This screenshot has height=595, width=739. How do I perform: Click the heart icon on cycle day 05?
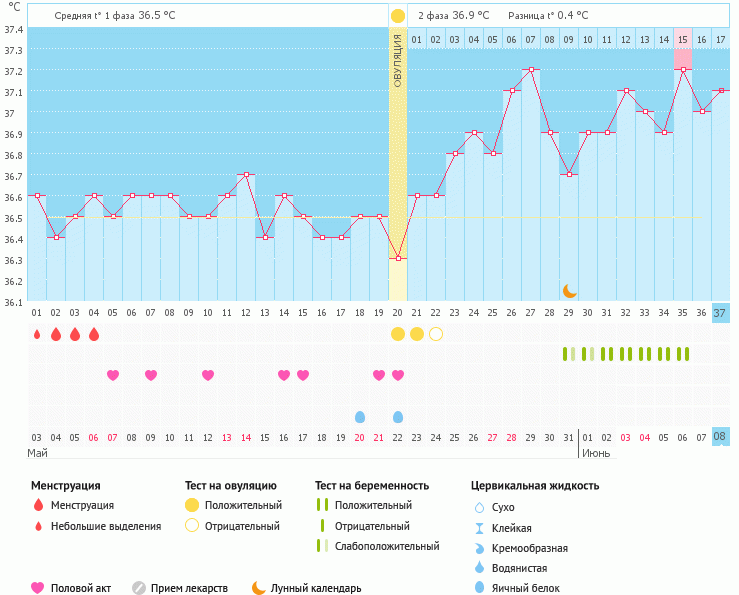(x=113, y=375)
